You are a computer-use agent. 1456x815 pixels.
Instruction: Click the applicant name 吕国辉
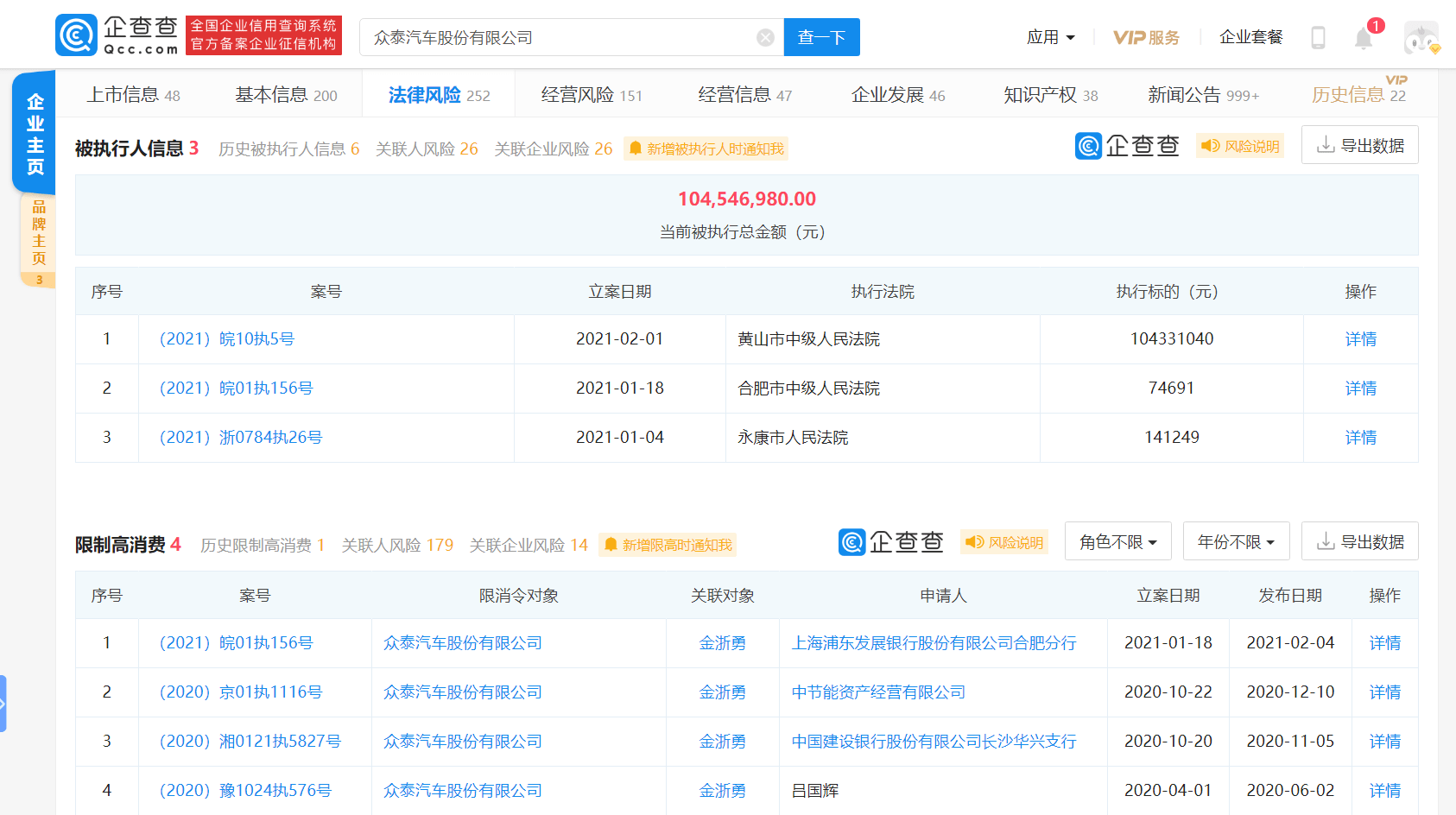coord(815,791)
